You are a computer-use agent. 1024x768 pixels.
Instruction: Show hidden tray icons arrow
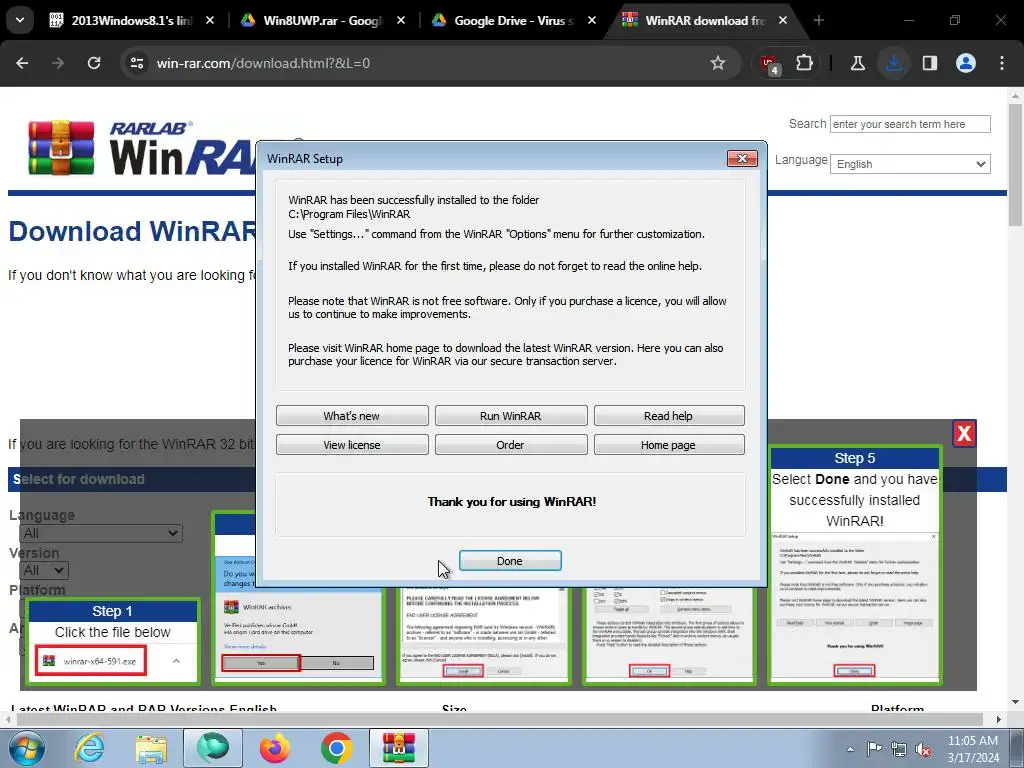click(x=850, y=749)
